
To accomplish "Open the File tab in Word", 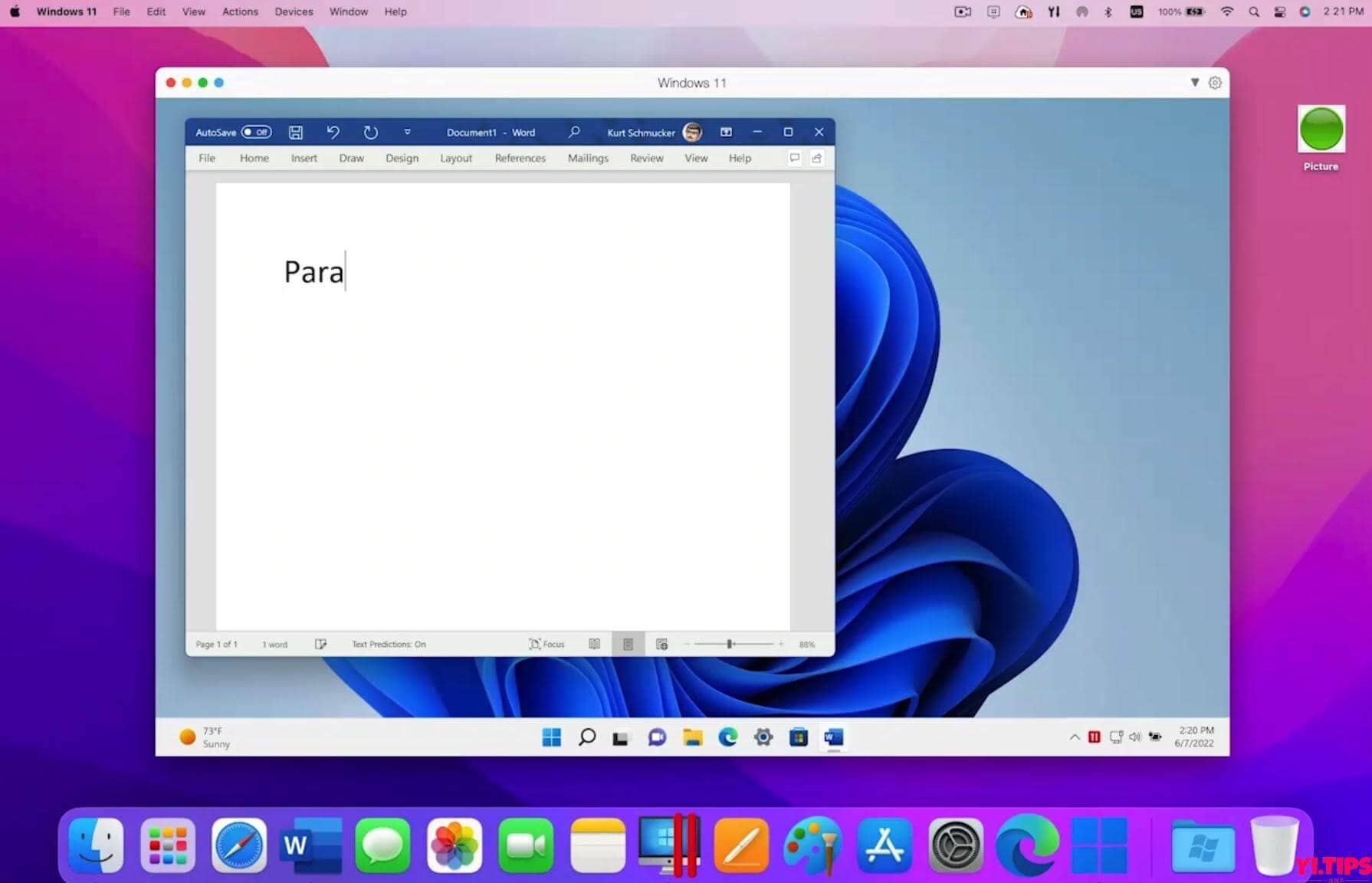I will point(207,158).
